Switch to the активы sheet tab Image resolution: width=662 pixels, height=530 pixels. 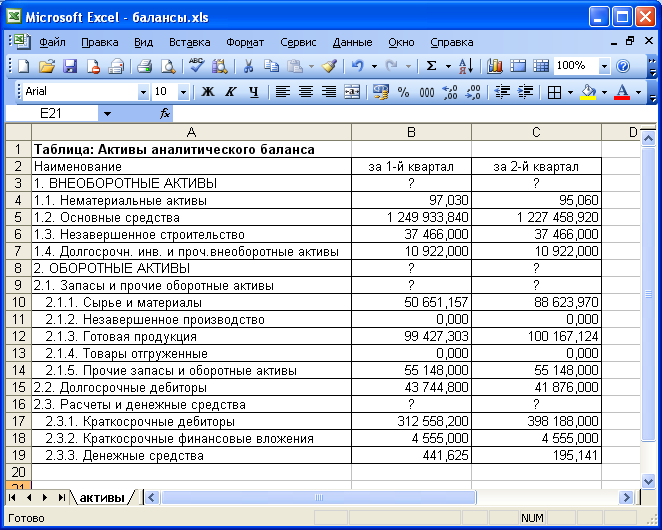pyautogui.click(x=102, y=497)
